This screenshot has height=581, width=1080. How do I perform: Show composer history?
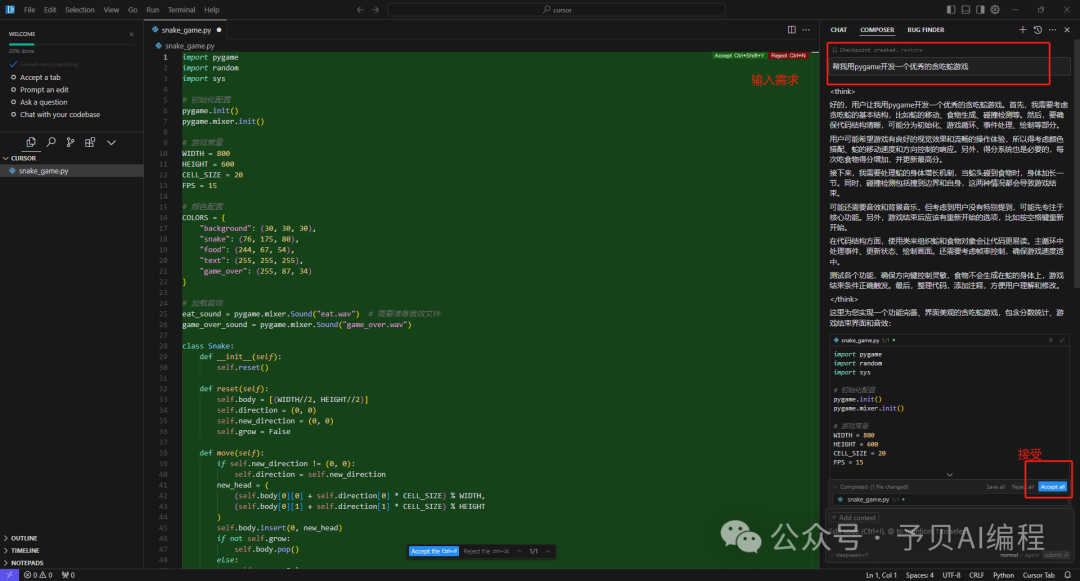pos(1038,30)
